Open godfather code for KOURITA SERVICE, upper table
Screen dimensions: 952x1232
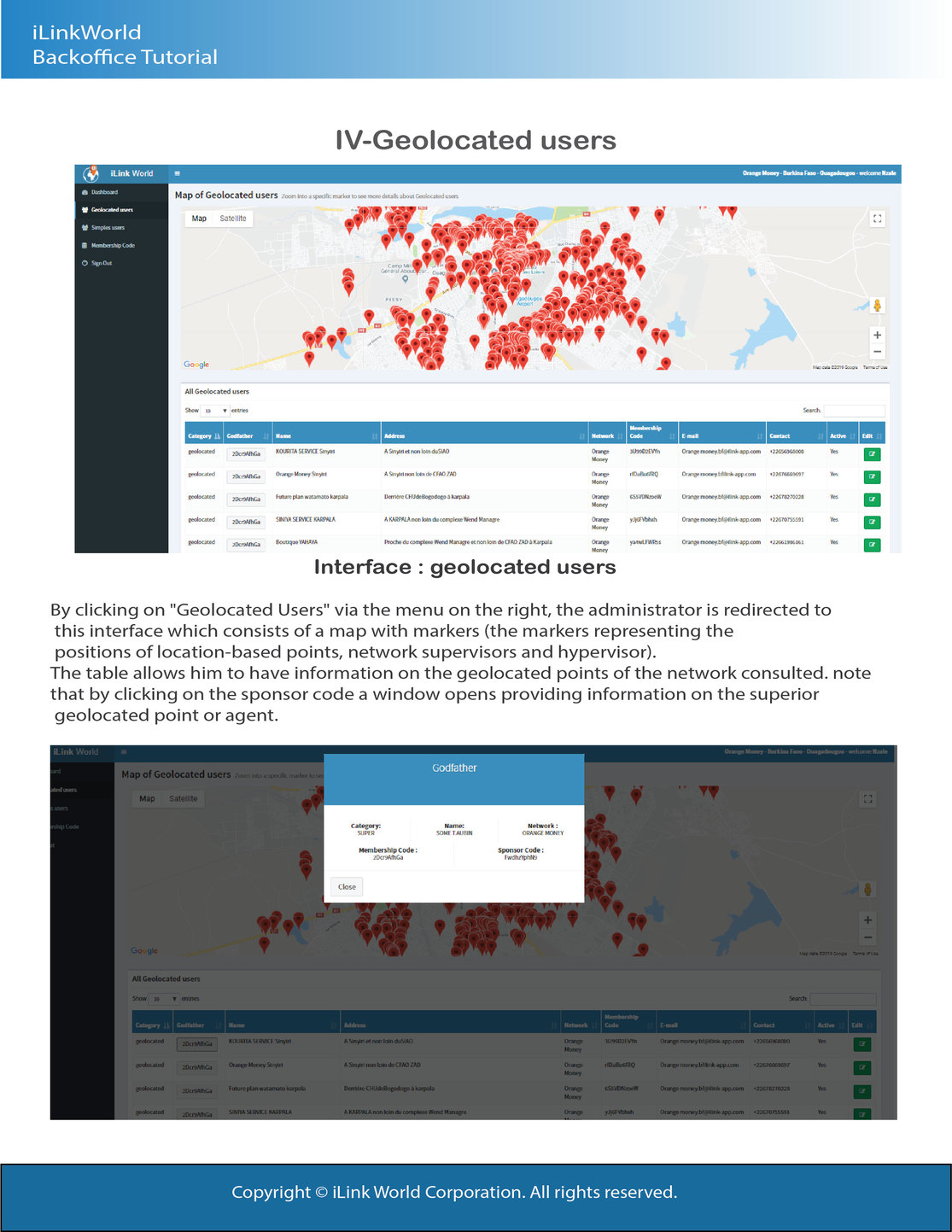click(x=246, y=454)
